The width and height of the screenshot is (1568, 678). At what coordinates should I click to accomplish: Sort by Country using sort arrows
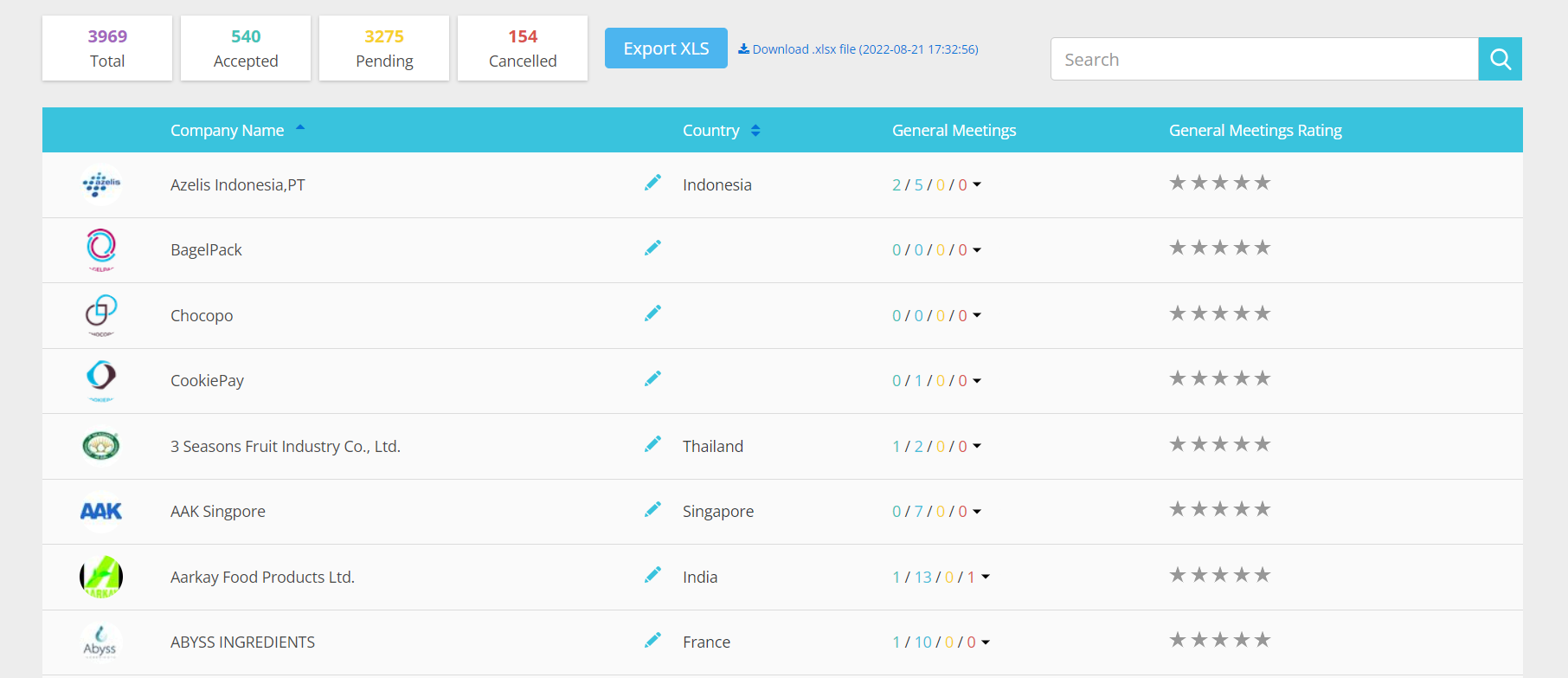[x=755, y=131]
